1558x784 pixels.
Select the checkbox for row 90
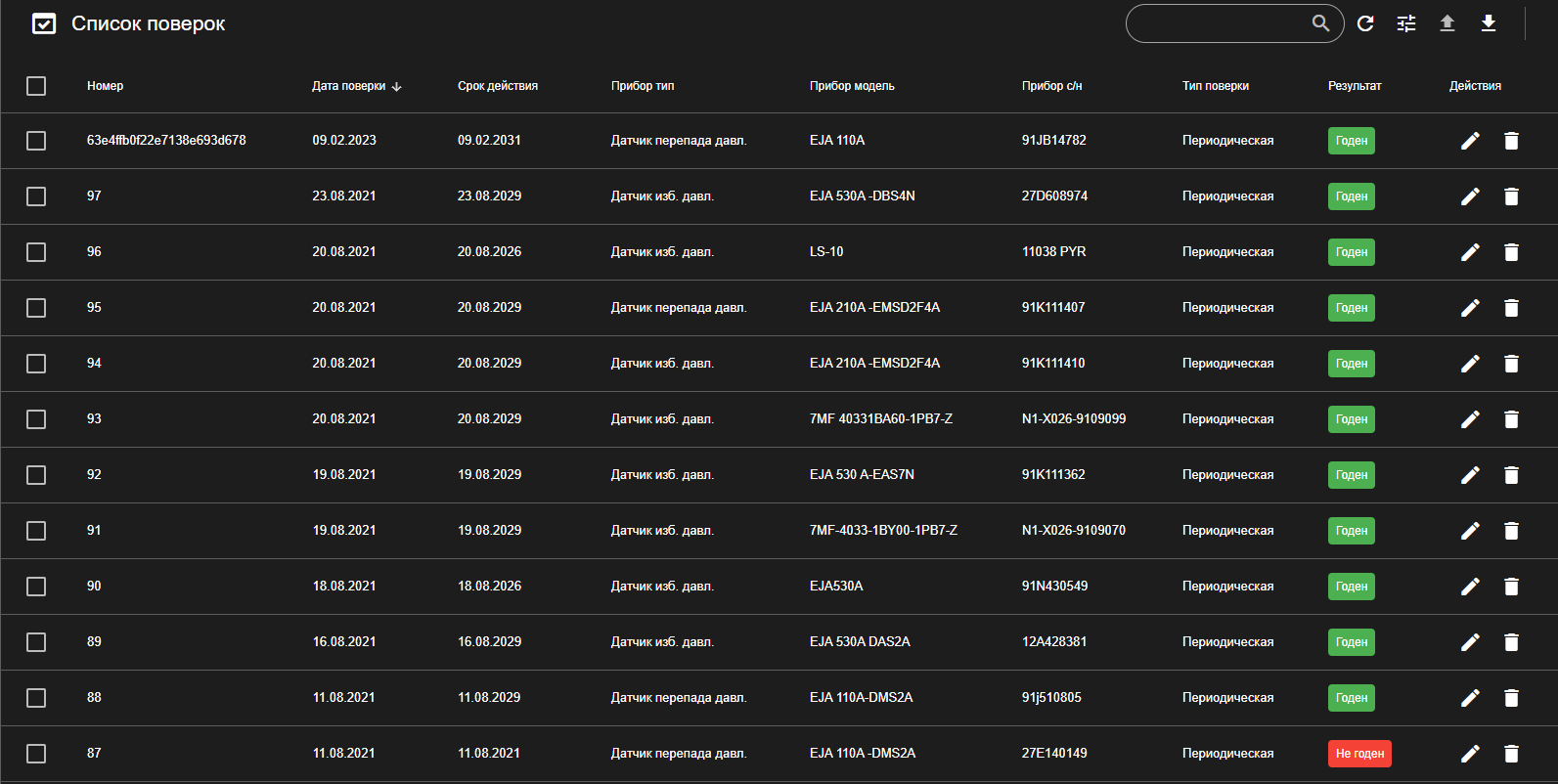(x=36, y=587)
